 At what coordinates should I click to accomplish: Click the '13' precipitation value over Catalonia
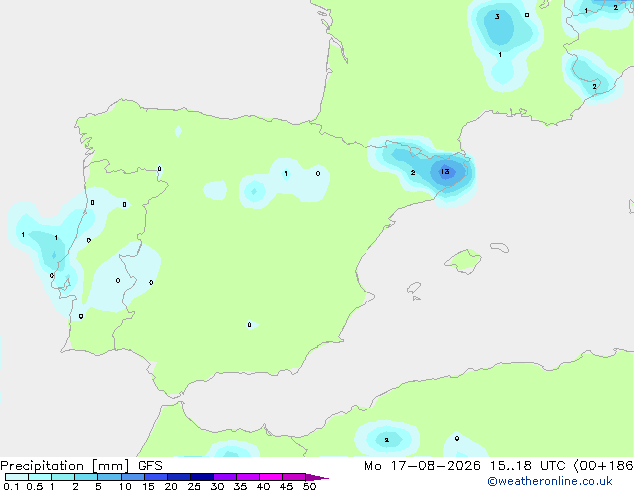click(x=445, y=171)
